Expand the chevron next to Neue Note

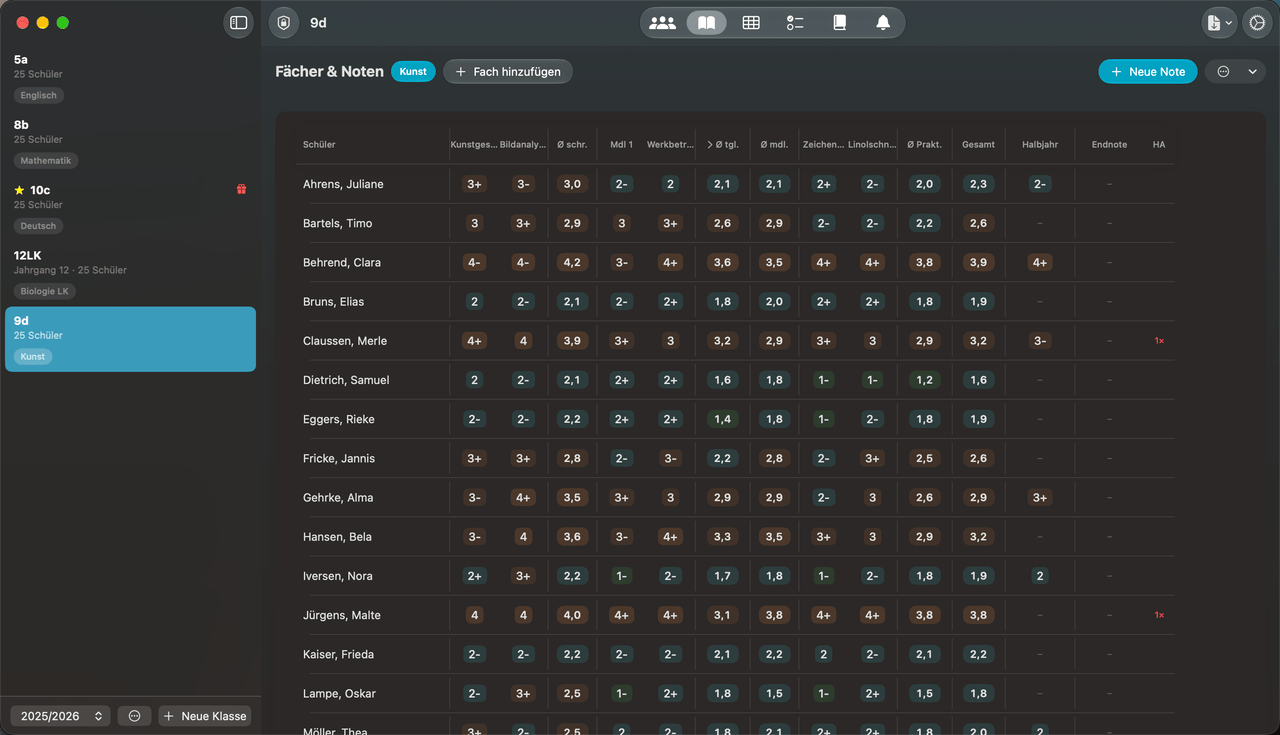tap(1252, 72)
